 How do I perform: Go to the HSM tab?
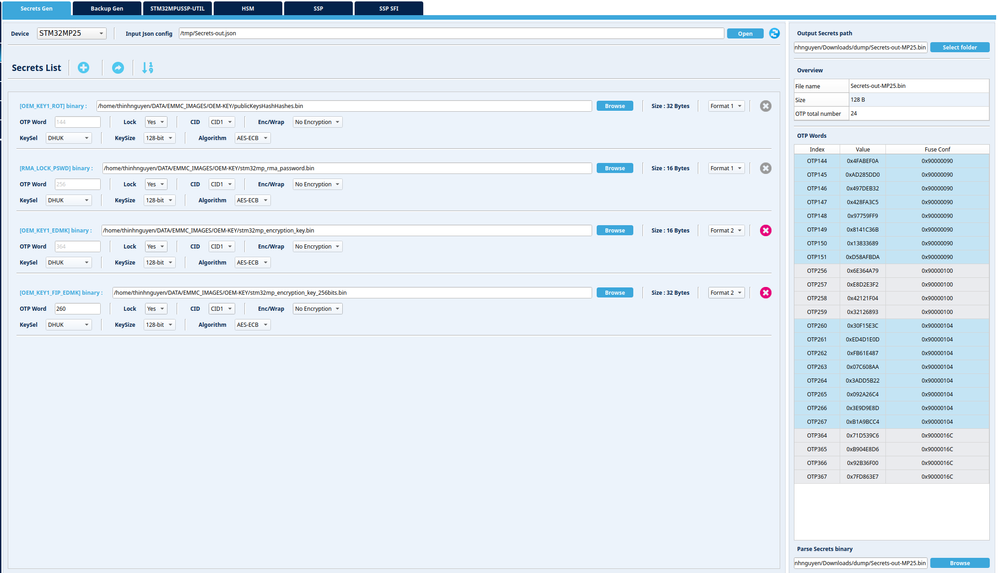point(248,8)
